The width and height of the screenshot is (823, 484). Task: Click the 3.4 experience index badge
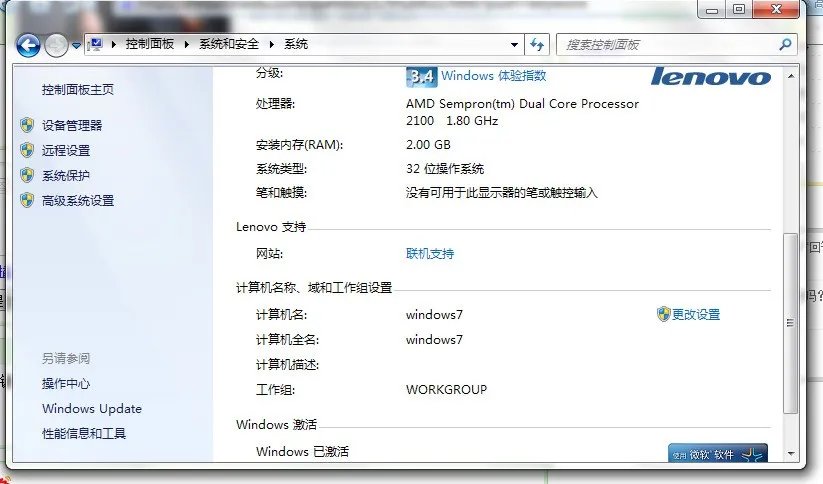click(421, 77)
